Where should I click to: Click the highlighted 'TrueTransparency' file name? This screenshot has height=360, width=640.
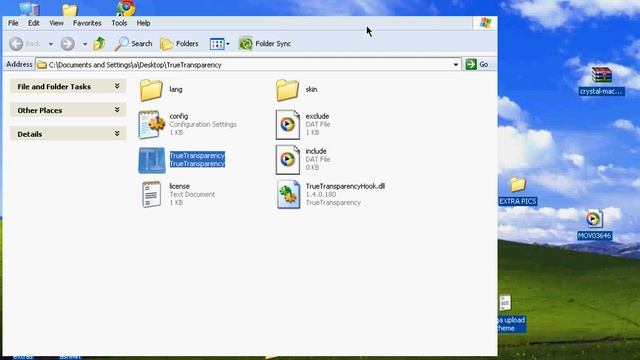point(197,156)
